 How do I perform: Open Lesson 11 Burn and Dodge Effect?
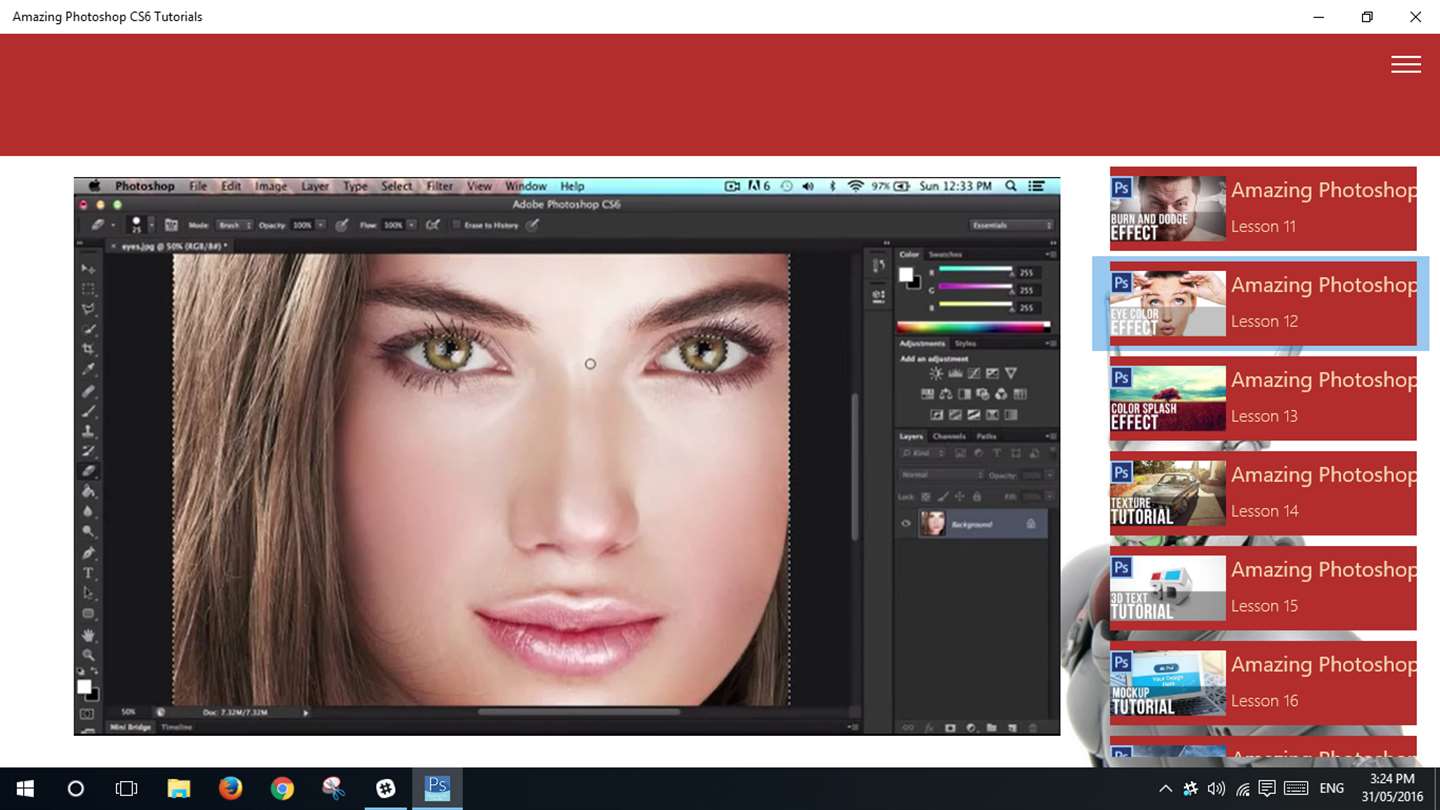click(1263, 208)
